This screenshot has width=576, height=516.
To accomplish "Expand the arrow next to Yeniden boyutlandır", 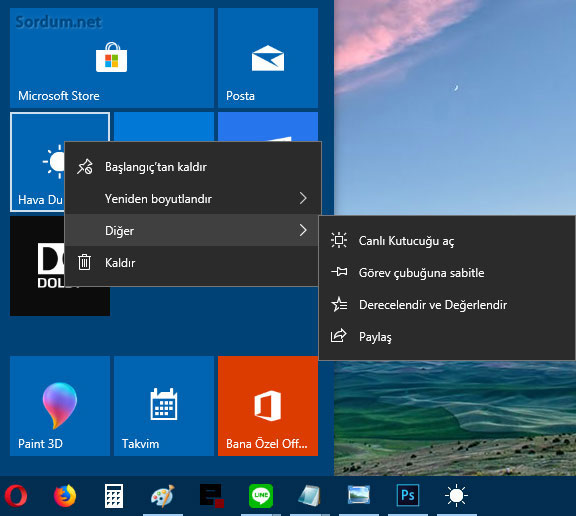I will [303, 198].
